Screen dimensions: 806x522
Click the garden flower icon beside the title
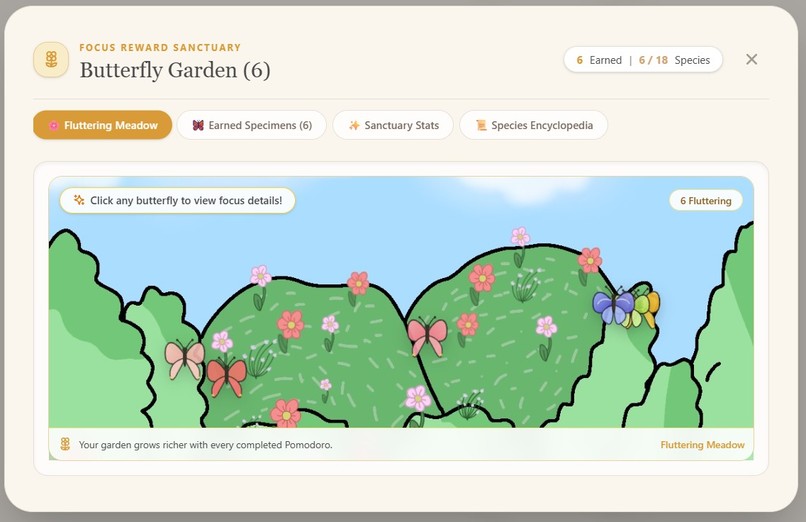[x=51, y=59]
